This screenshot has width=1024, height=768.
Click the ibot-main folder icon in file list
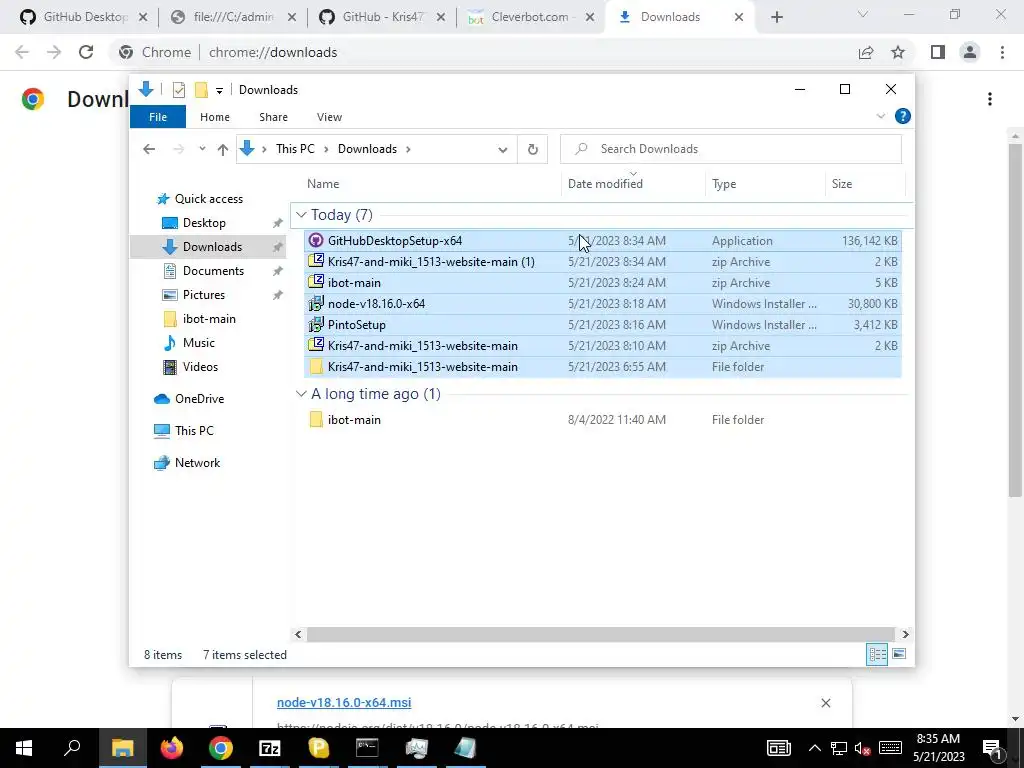pos(316,419)
